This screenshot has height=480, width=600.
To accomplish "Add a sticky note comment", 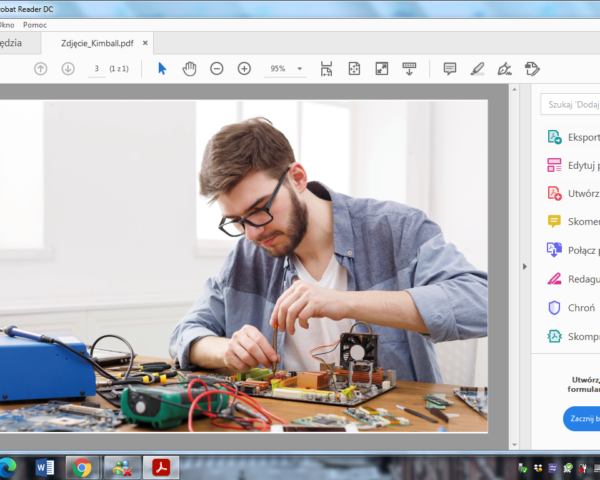I will [x=450, y=69].
